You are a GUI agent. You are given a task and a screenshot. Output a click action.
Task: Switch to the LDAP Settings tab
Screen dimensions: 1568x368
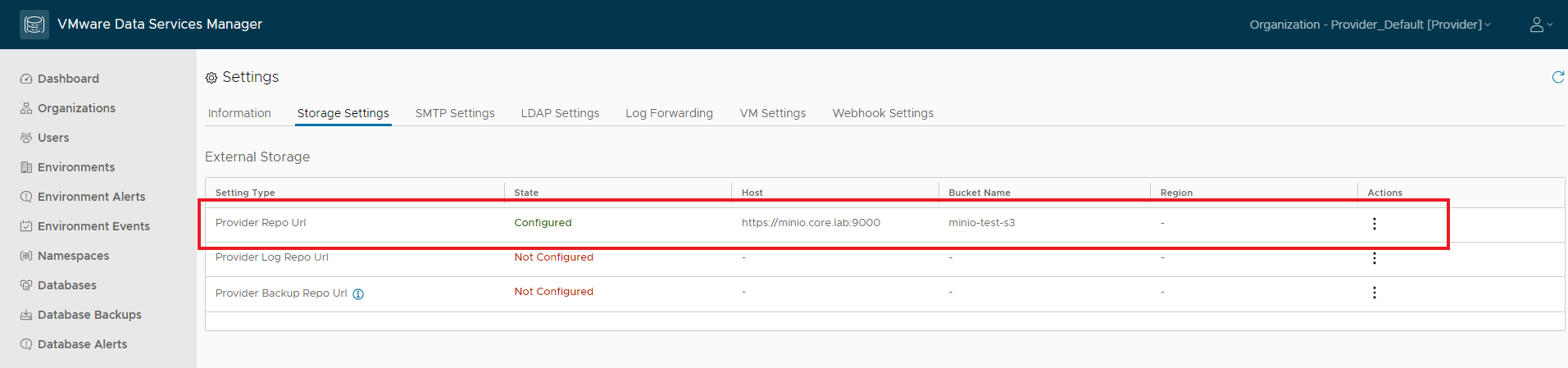[x=560, y=113]
